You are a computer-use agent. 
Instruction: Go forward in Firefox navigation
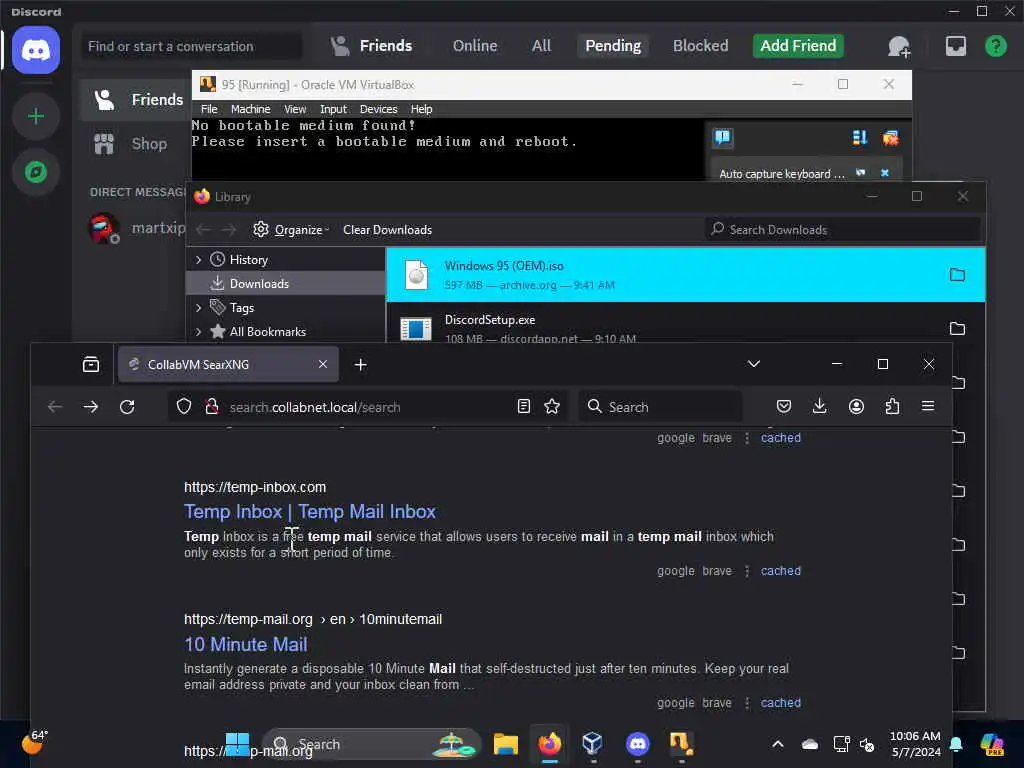pyautogui.click(x=91, y=407)
